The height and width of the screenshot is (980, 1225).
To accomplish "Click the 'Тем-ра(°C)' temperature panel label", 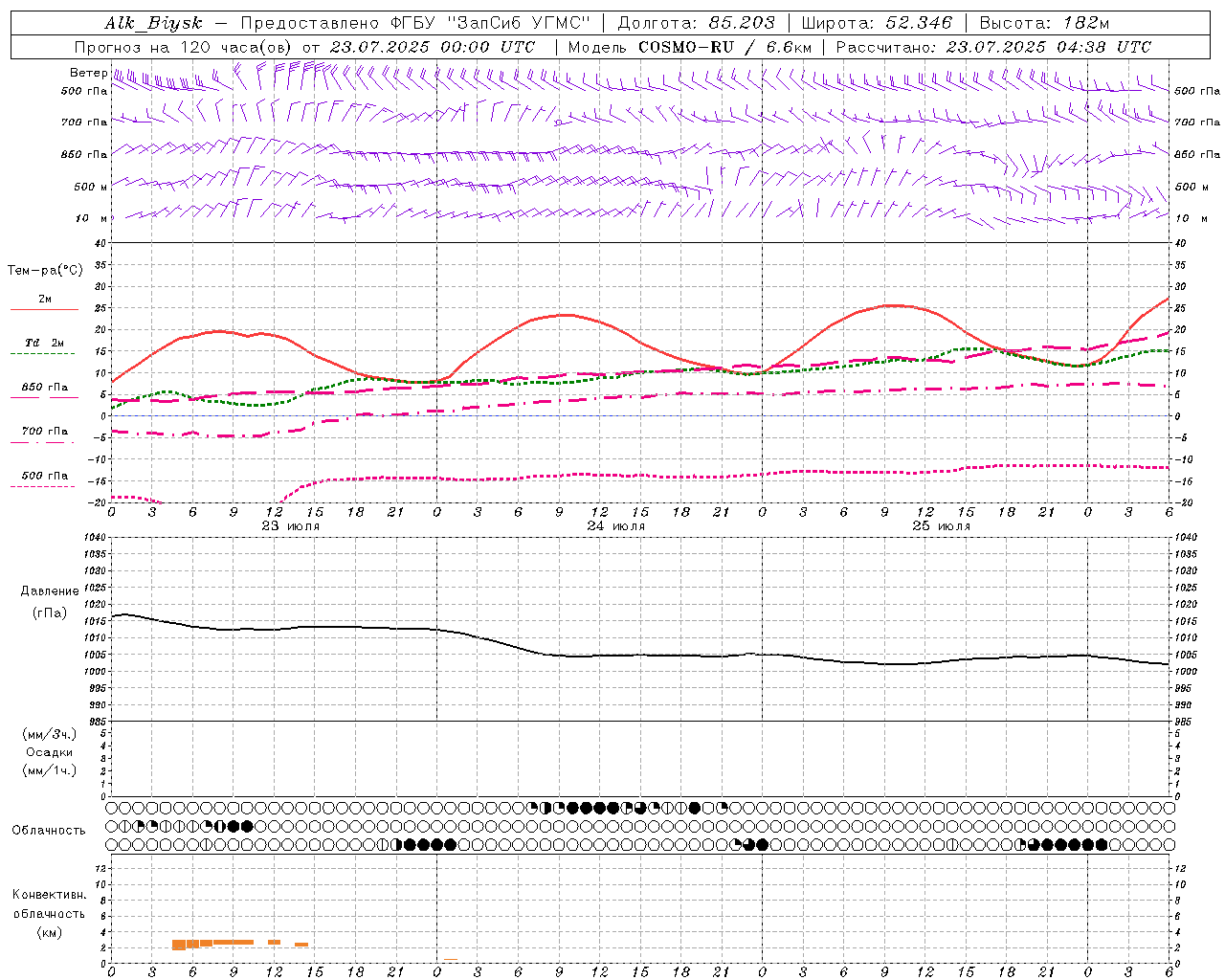I will 44,271.
